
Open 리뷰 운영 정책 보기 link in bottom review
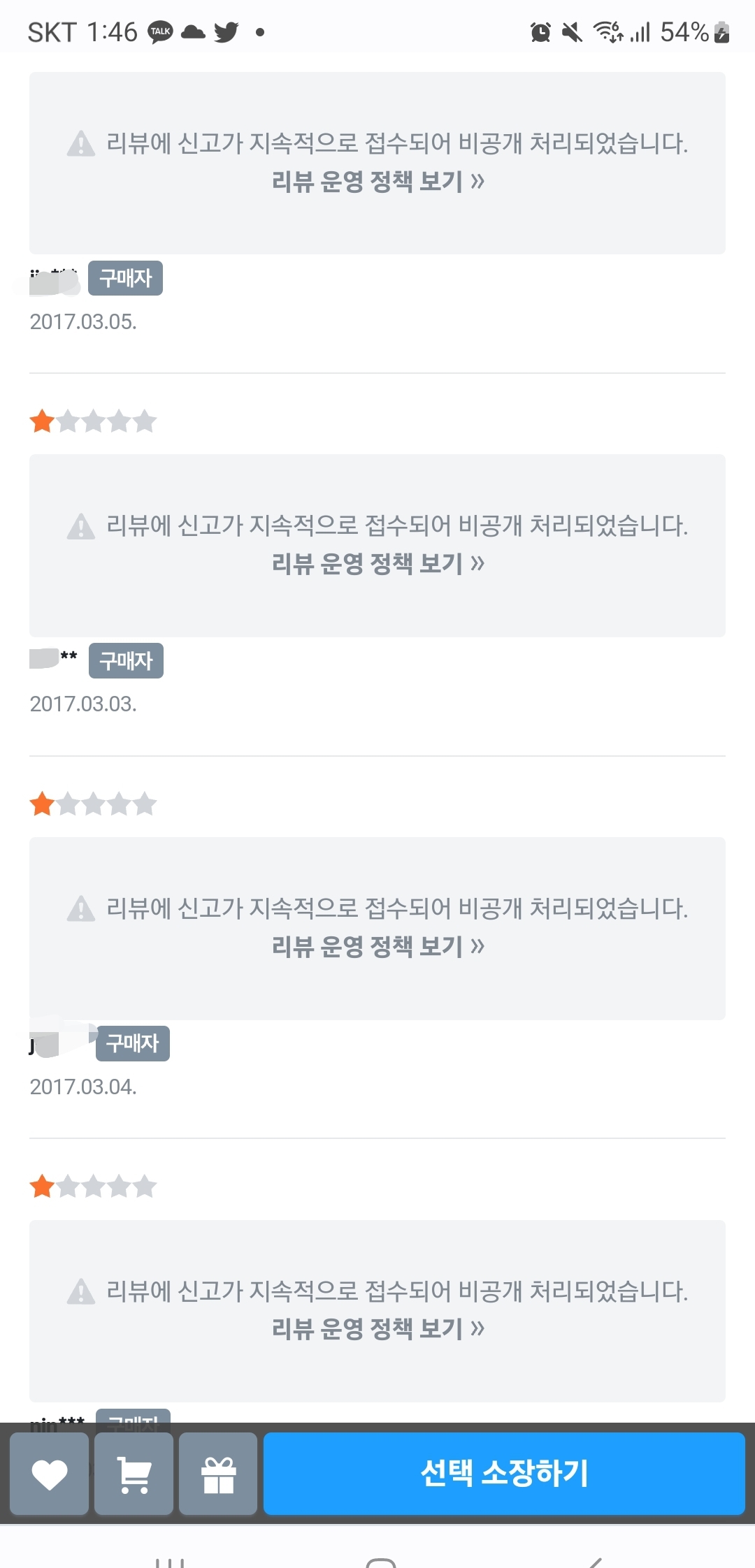tap(377, 1328)
